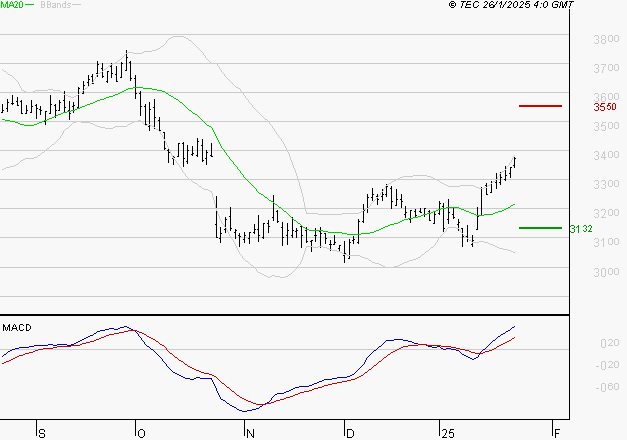This screenshot has height=440, width=627.
Task: Select the F month marker on timeline
Action: pyautogui.click(x=557, y=434)
